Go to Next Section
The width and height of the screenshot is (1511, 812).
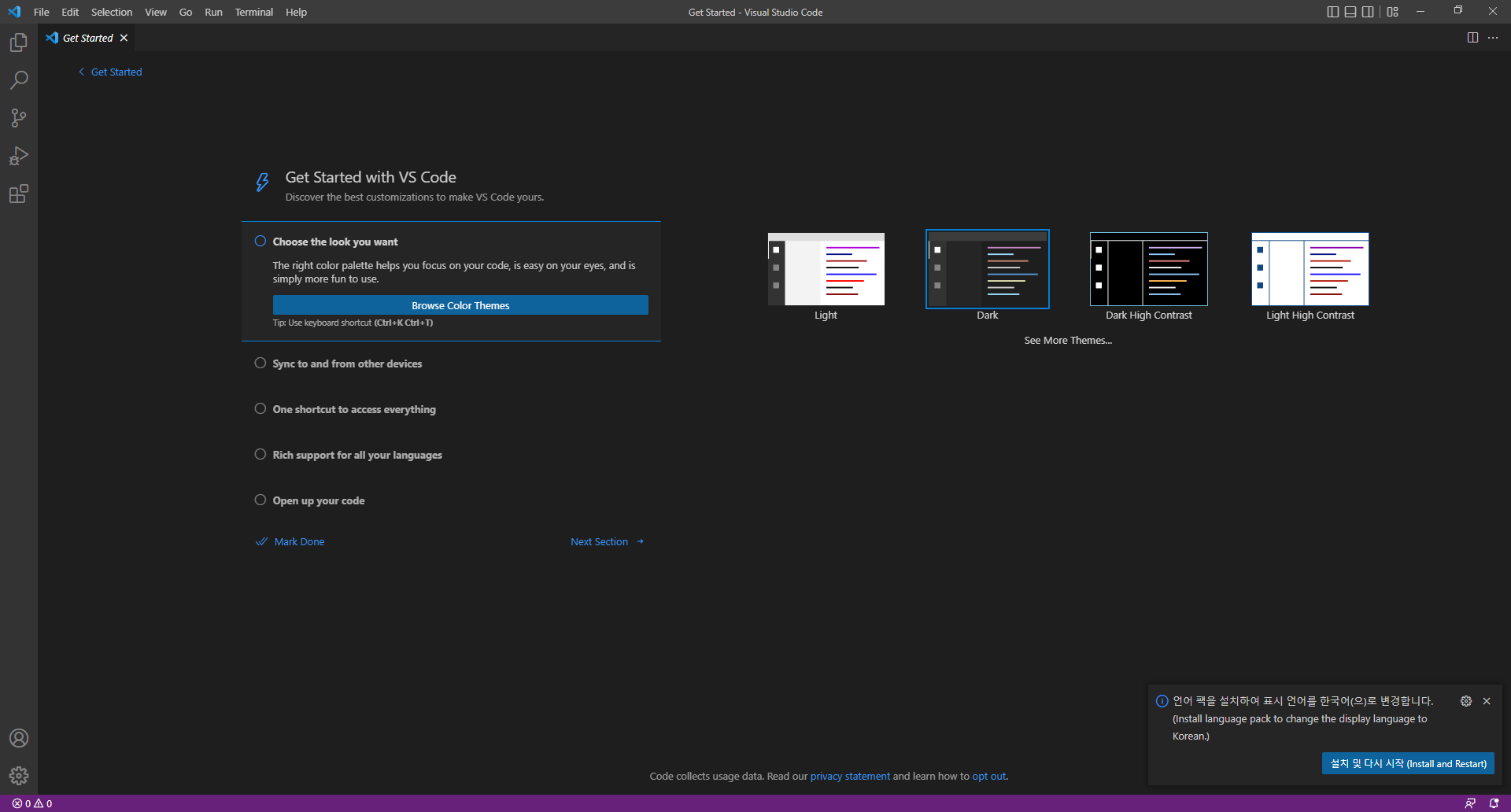click(599, 541)
